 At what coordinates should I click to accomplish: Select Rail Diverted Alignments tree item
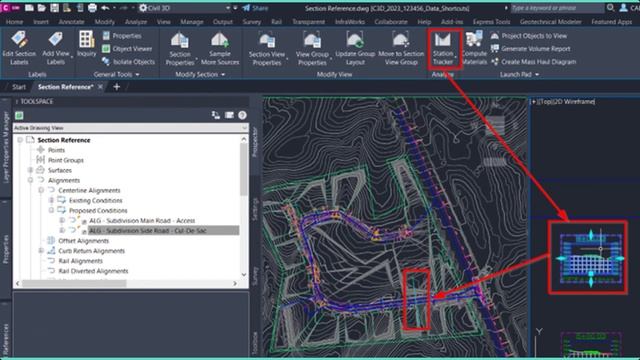point(93,271)
